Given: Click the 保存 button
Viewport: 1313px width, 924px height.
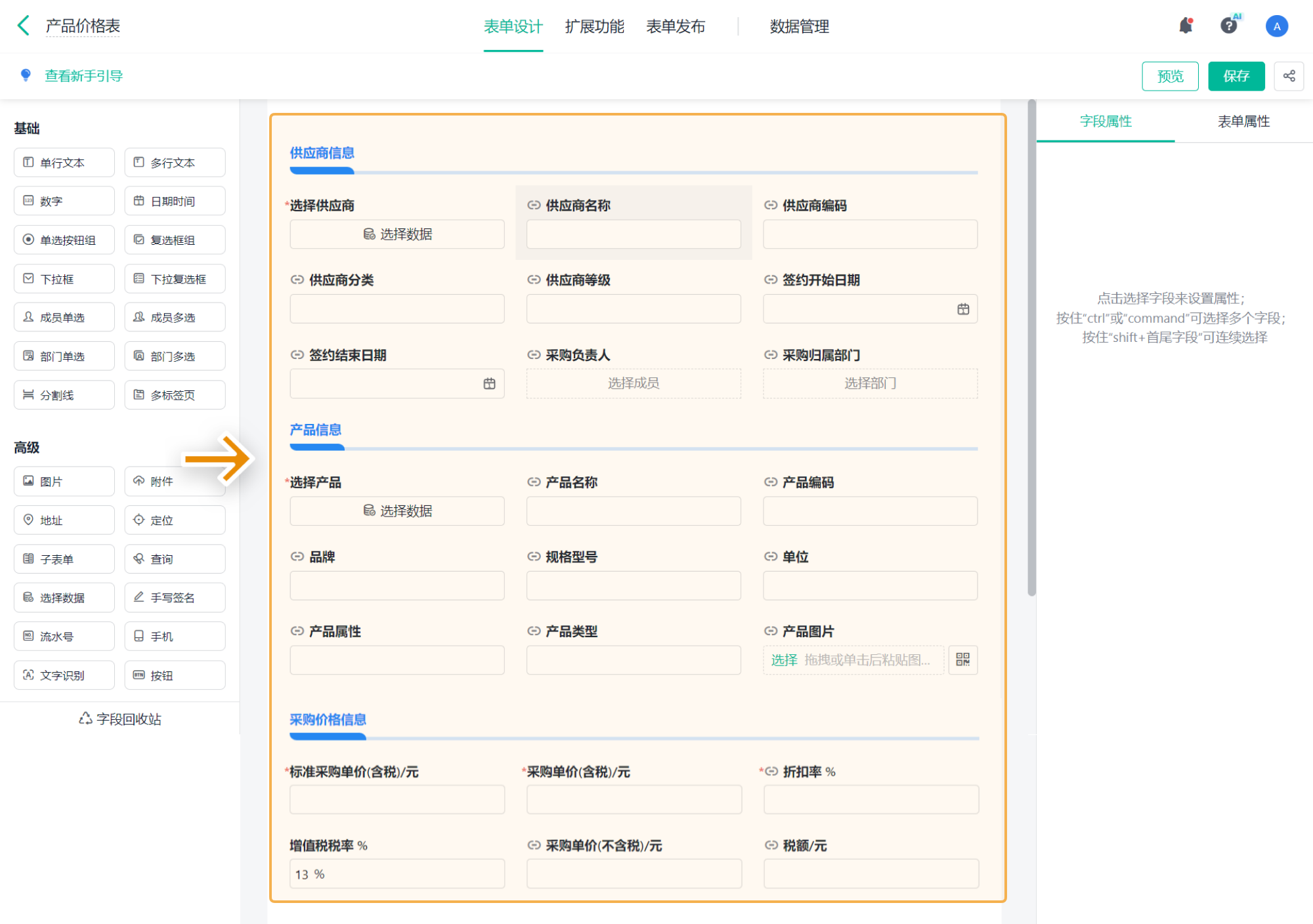Looking at the screenshot, I should (1236, 76).
